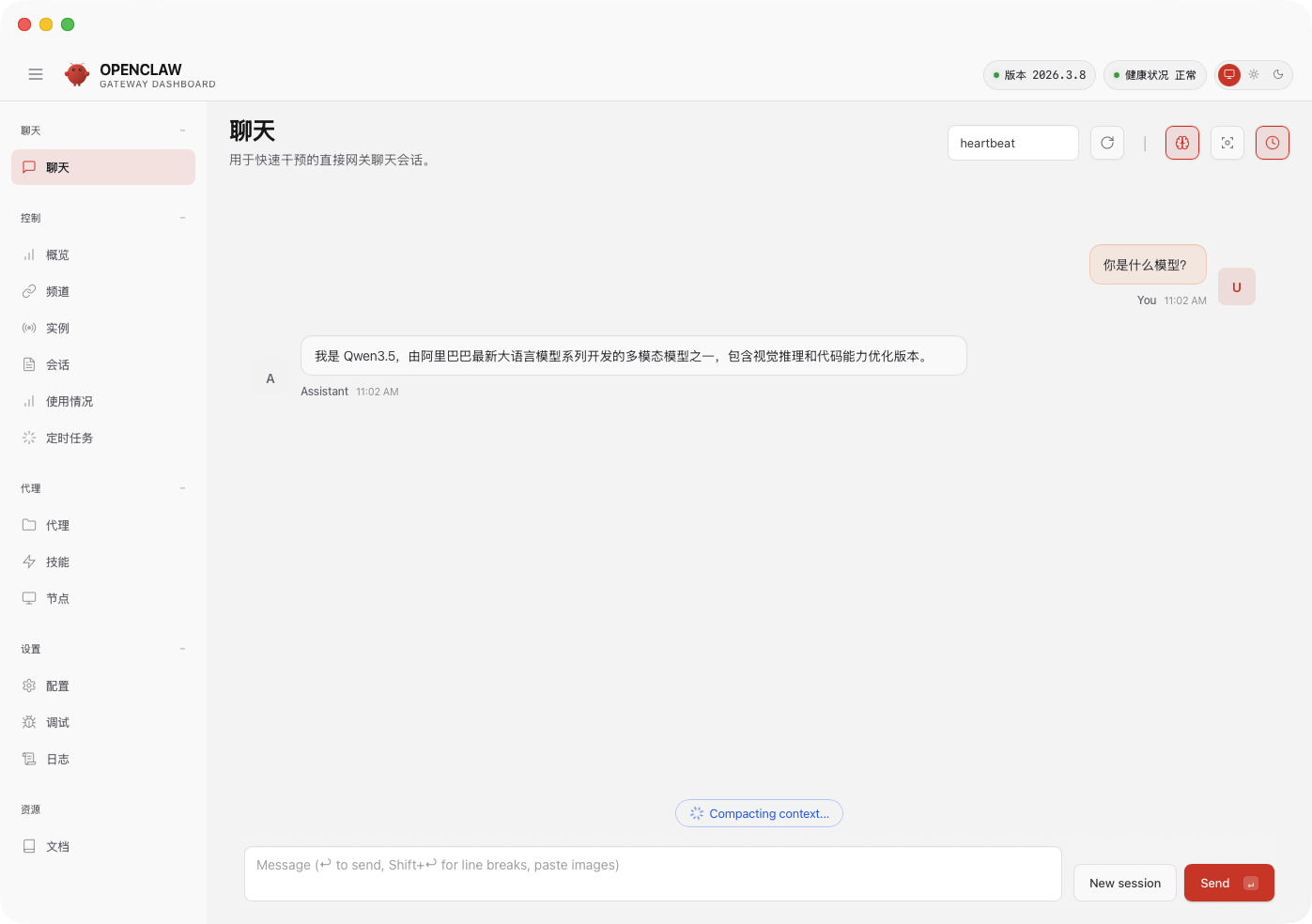Open the 调试 debug page
Screen dimensions: 1312x924
(57, 722)
